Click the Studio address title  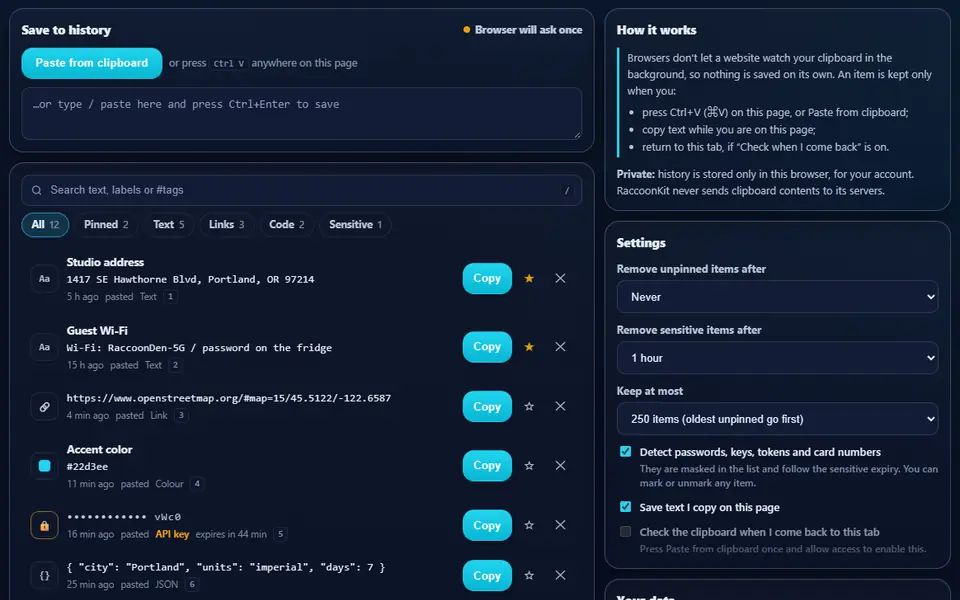(105, 262)
